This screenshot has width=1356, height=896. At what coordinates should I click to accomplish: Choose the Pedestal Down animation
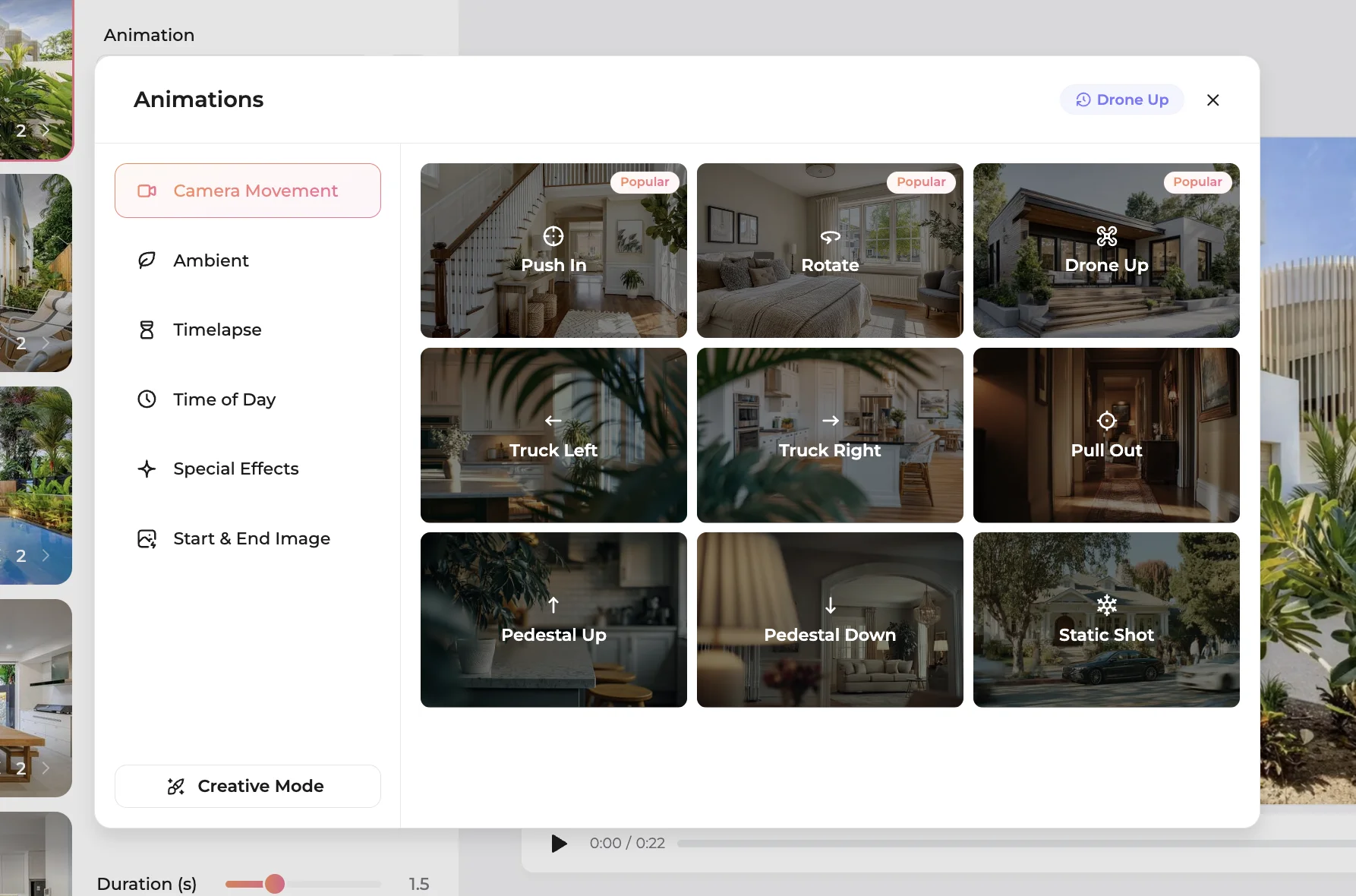830,620
